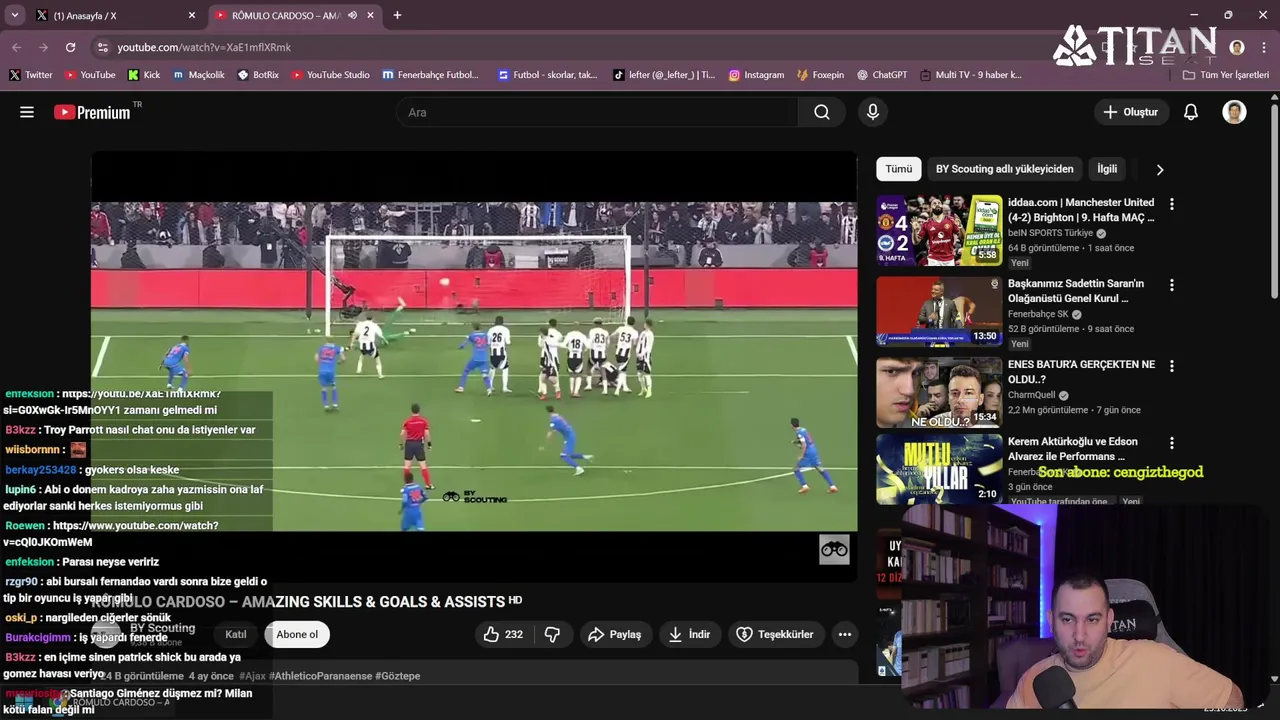Open the YouTube Studio bookmark
This screenshot has height=720, width=1280.
(x=330, y=75)
